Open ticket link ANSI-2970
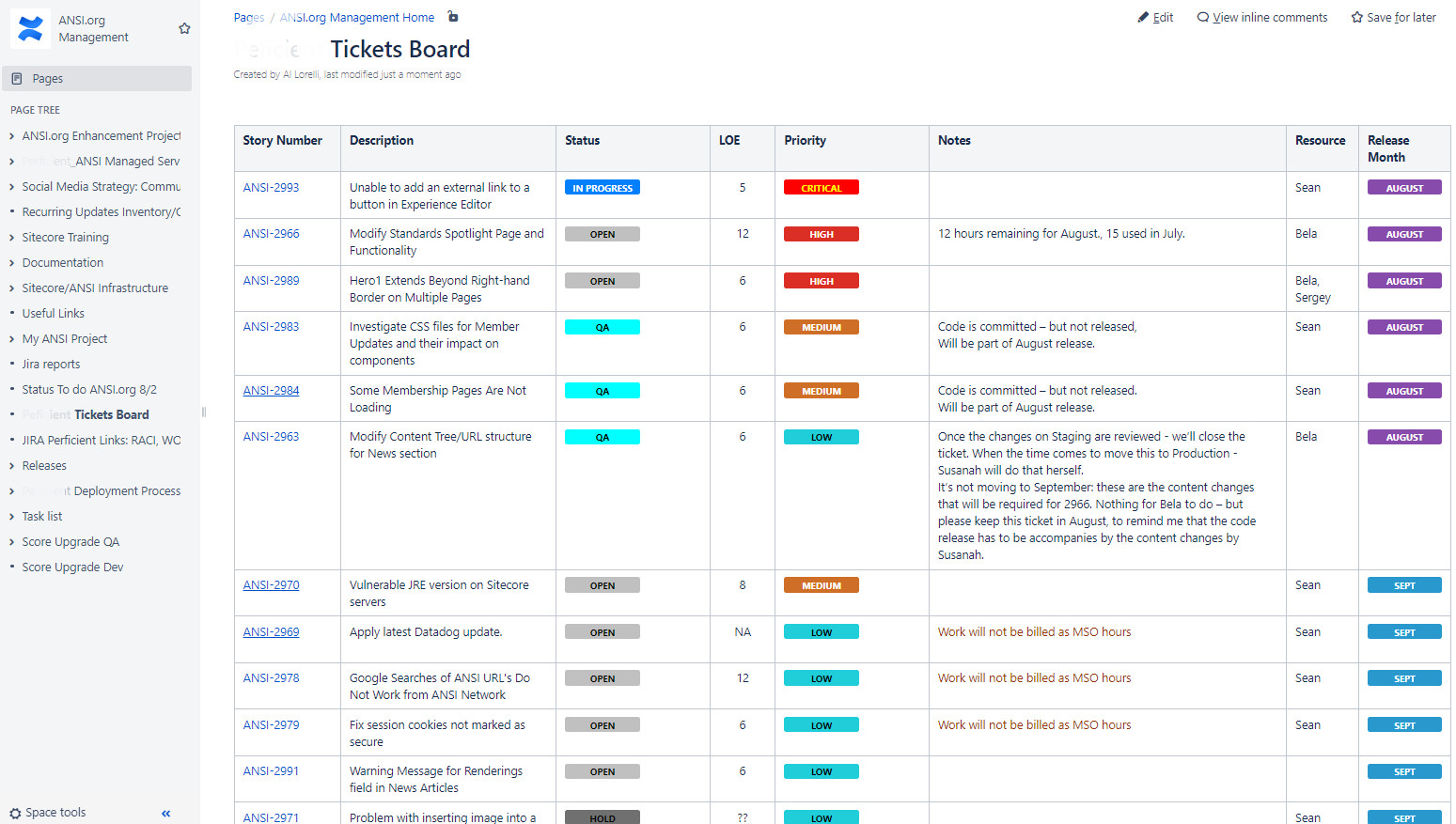Viewport: 1456px width, 824px height. pos(271,585)
